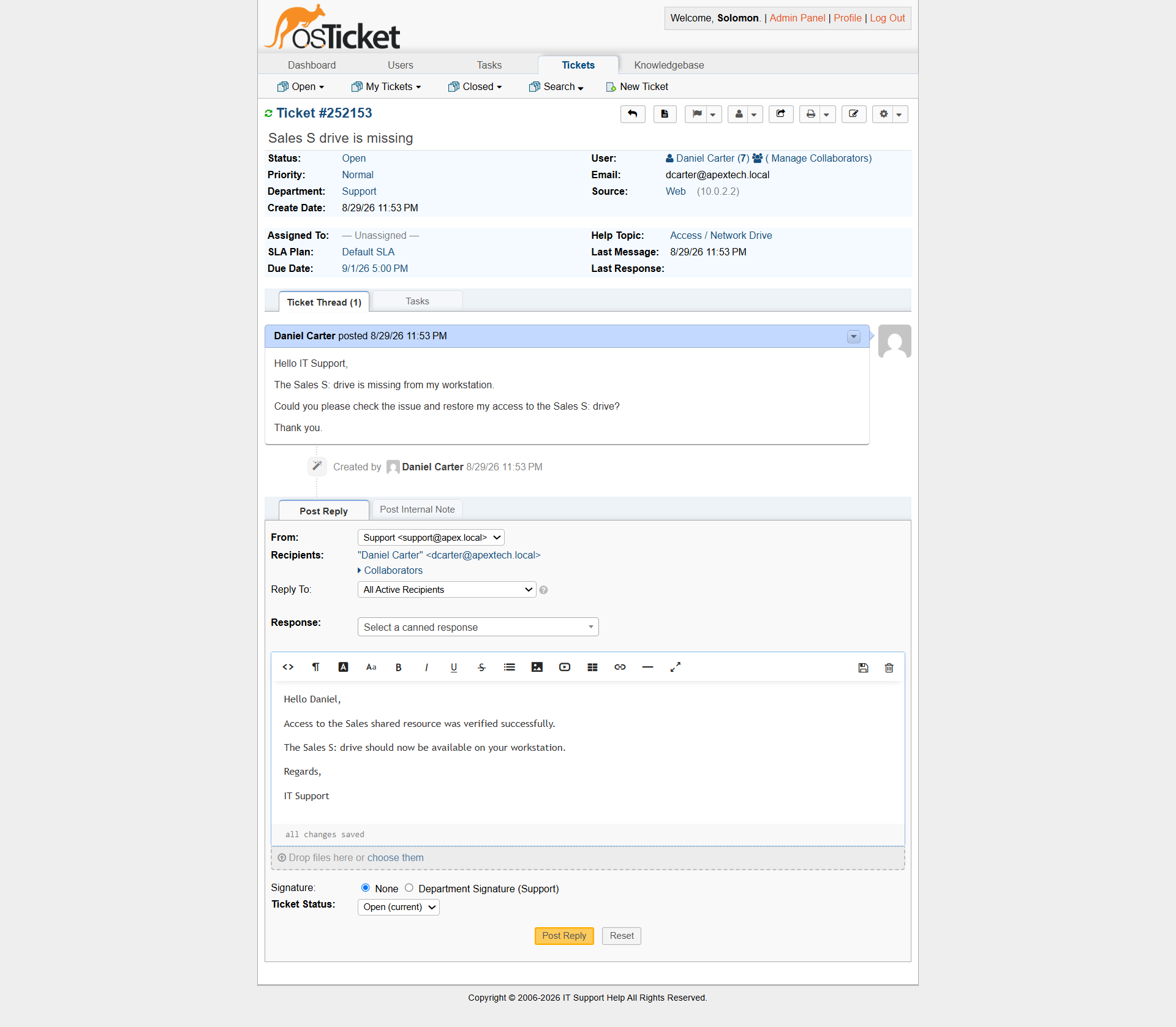Click the gear more-options icon
This screenshot has height=1027, width=1176.
coord(883,114)
